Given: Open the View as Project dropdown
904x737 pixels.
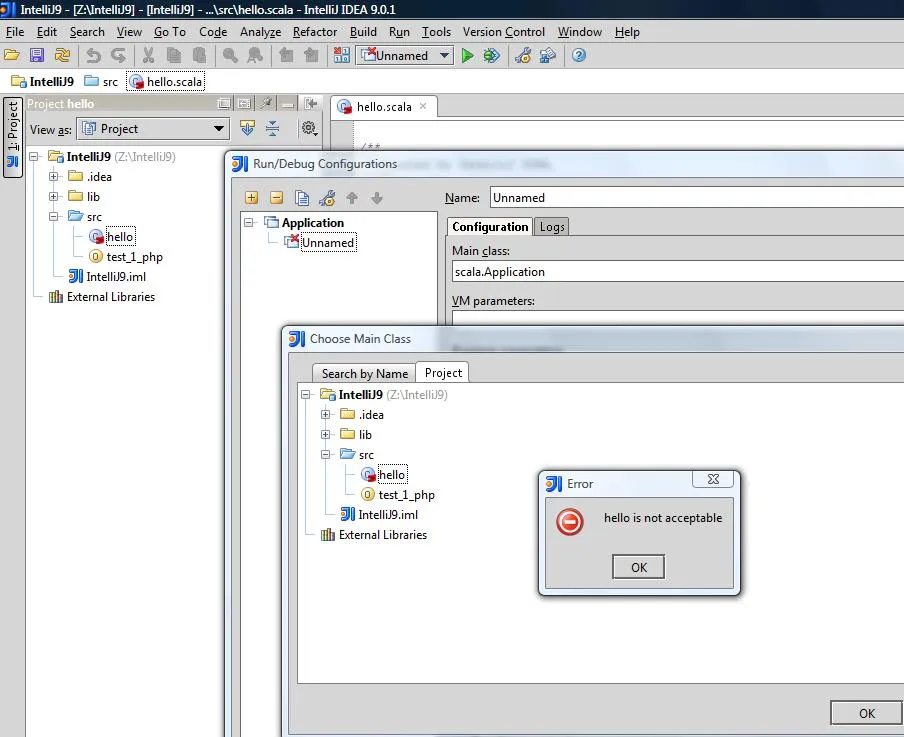Looking at the screenshot, I should click(x=153, y=129).
